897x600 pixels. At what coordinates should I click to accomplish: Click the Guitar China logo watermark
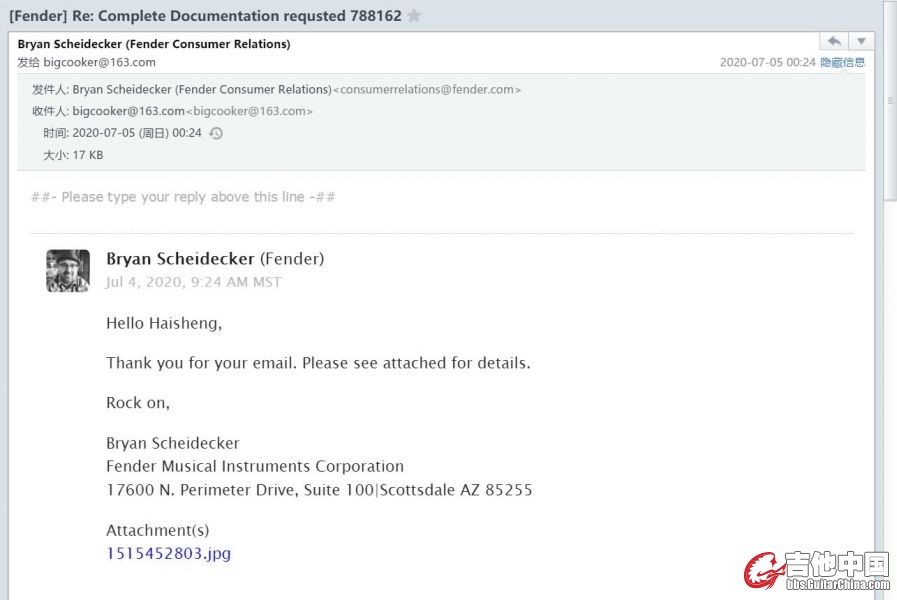816,570
